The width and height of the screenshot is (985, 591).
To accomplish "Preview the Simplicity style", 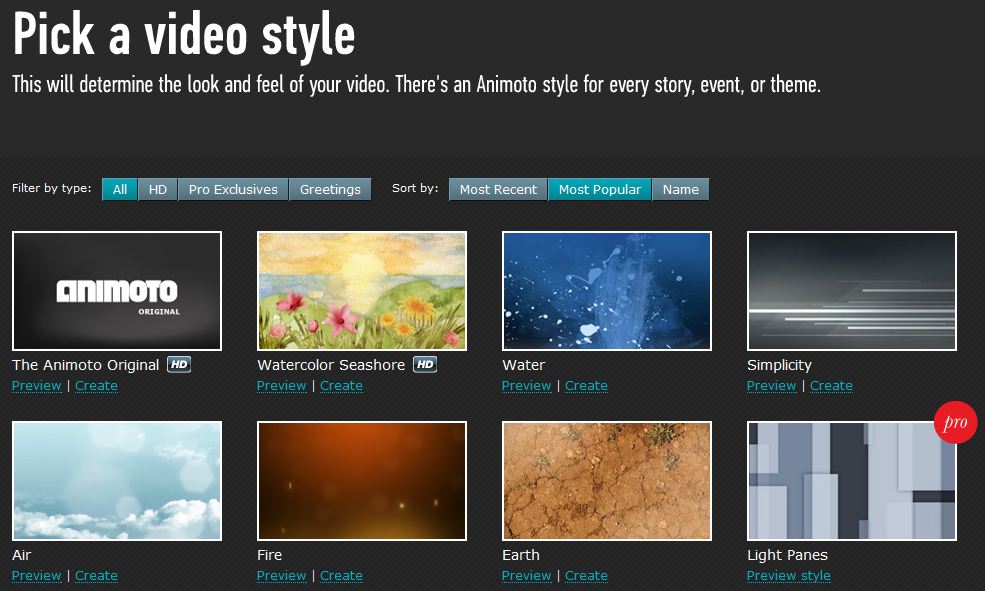I will [771, 386].
